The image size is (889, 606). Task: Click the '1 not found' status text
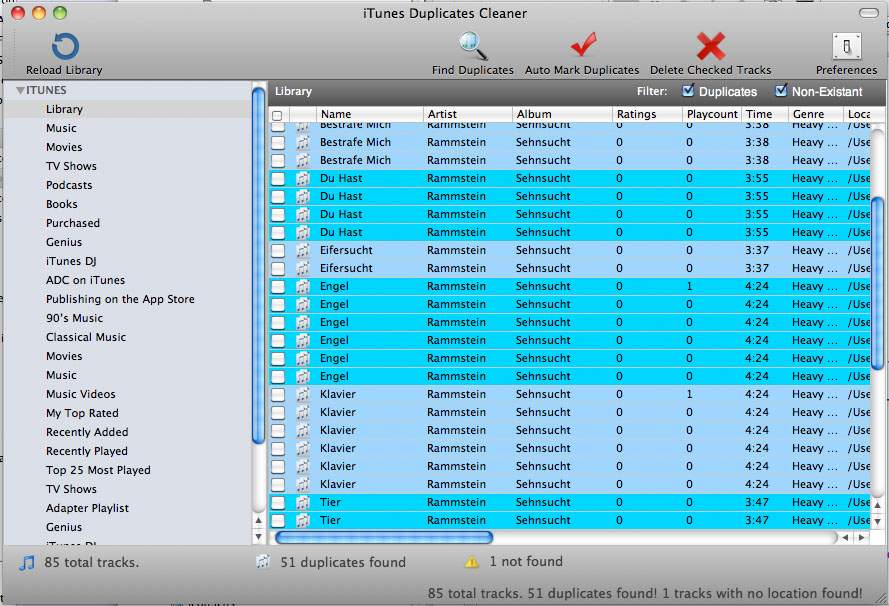tap(526, 561)
